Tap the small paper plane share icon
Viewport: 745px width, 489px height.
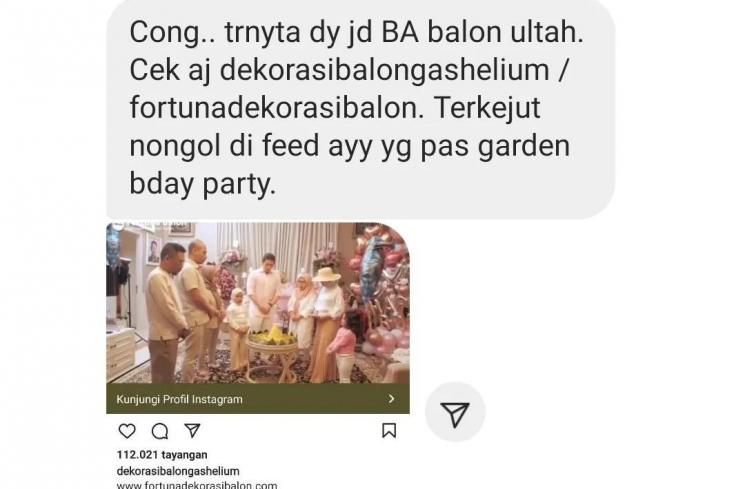click(192, 430)
